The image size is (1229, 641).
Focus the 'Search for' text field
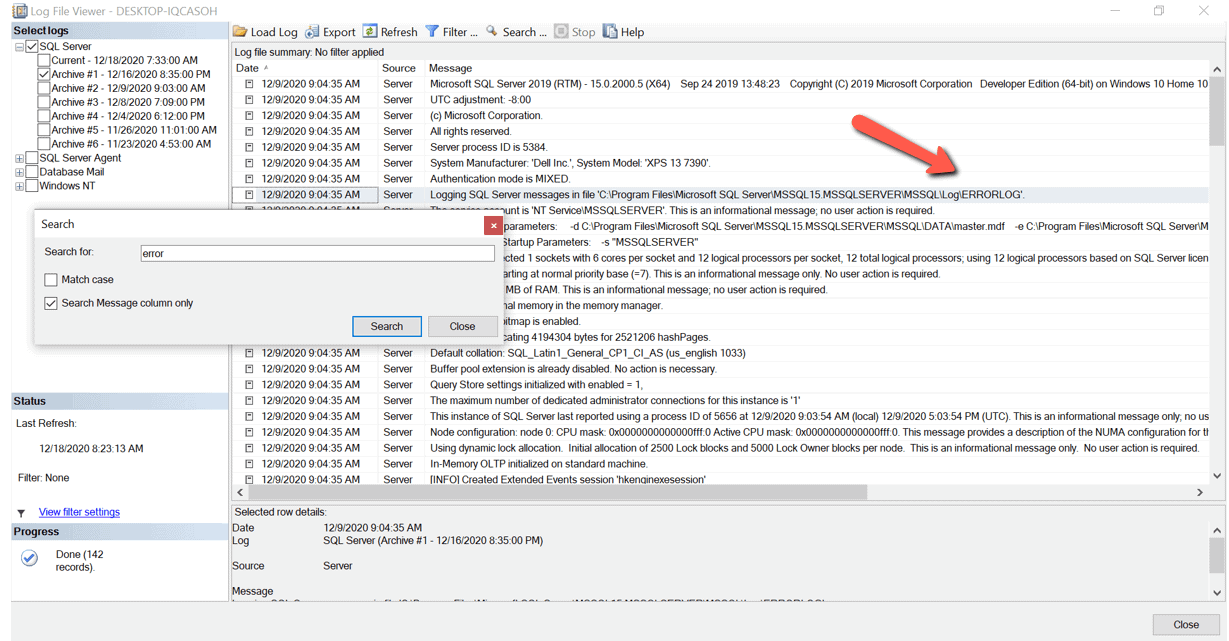pyautogui.click(x=317, y=254)
